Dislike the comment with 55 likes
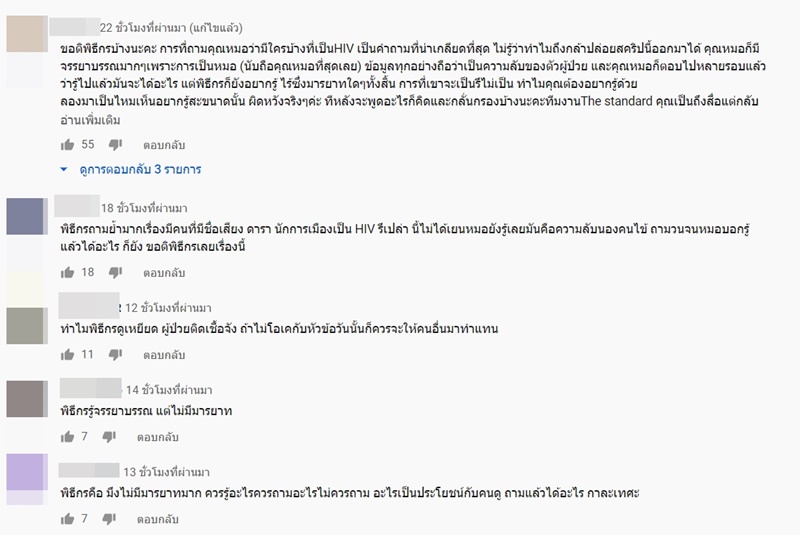This screenshot has height=535, width=800. (110, 146)
